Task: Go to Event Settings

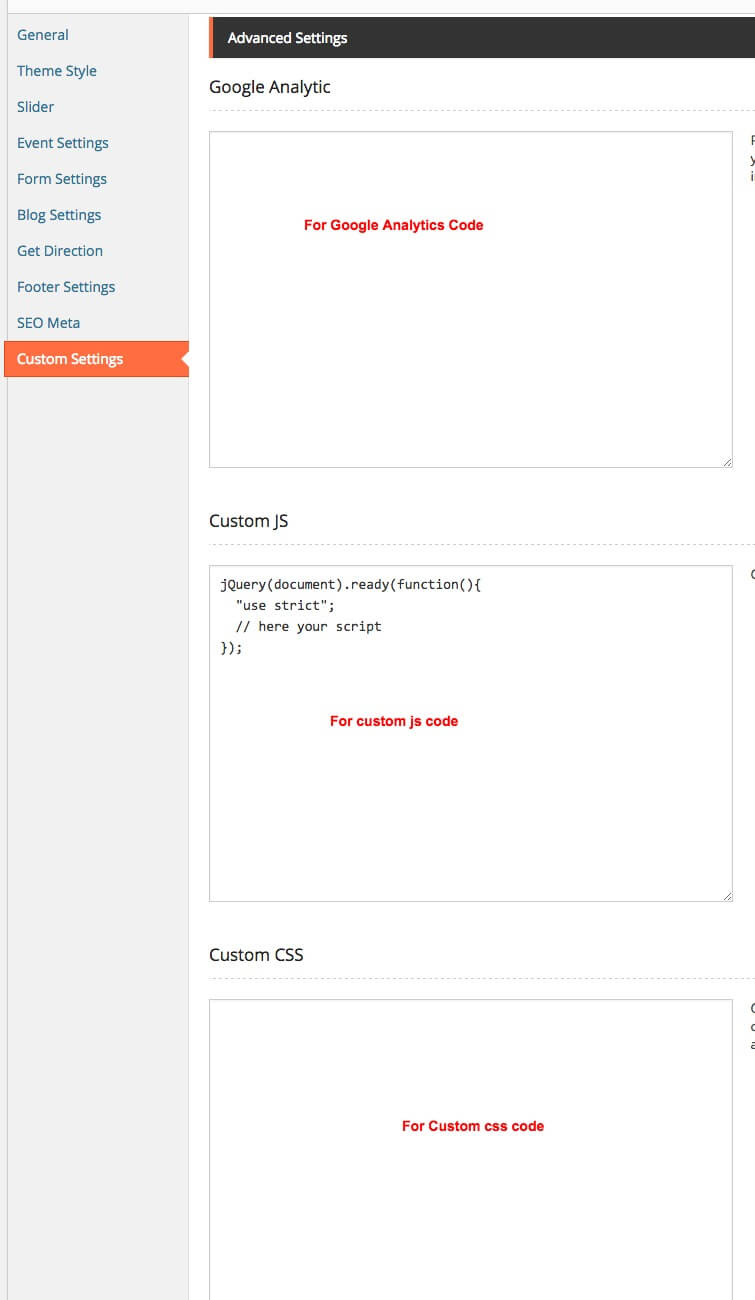Action: click(63, 143)
